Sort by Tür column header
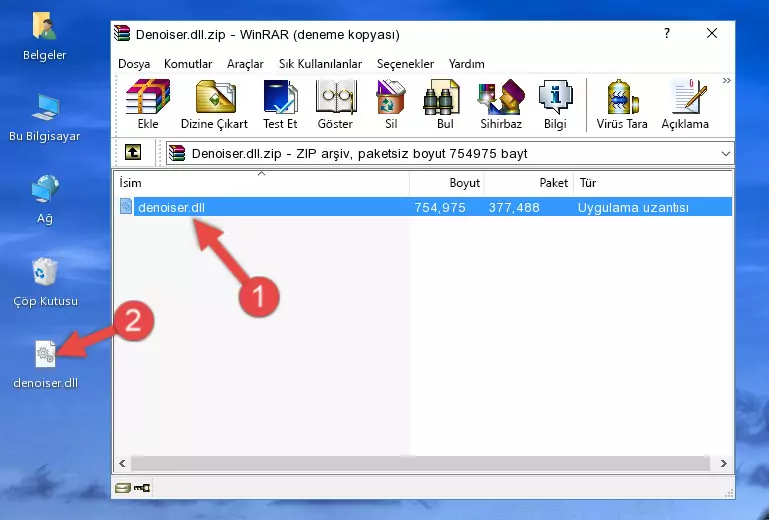 tap(653, 183)
